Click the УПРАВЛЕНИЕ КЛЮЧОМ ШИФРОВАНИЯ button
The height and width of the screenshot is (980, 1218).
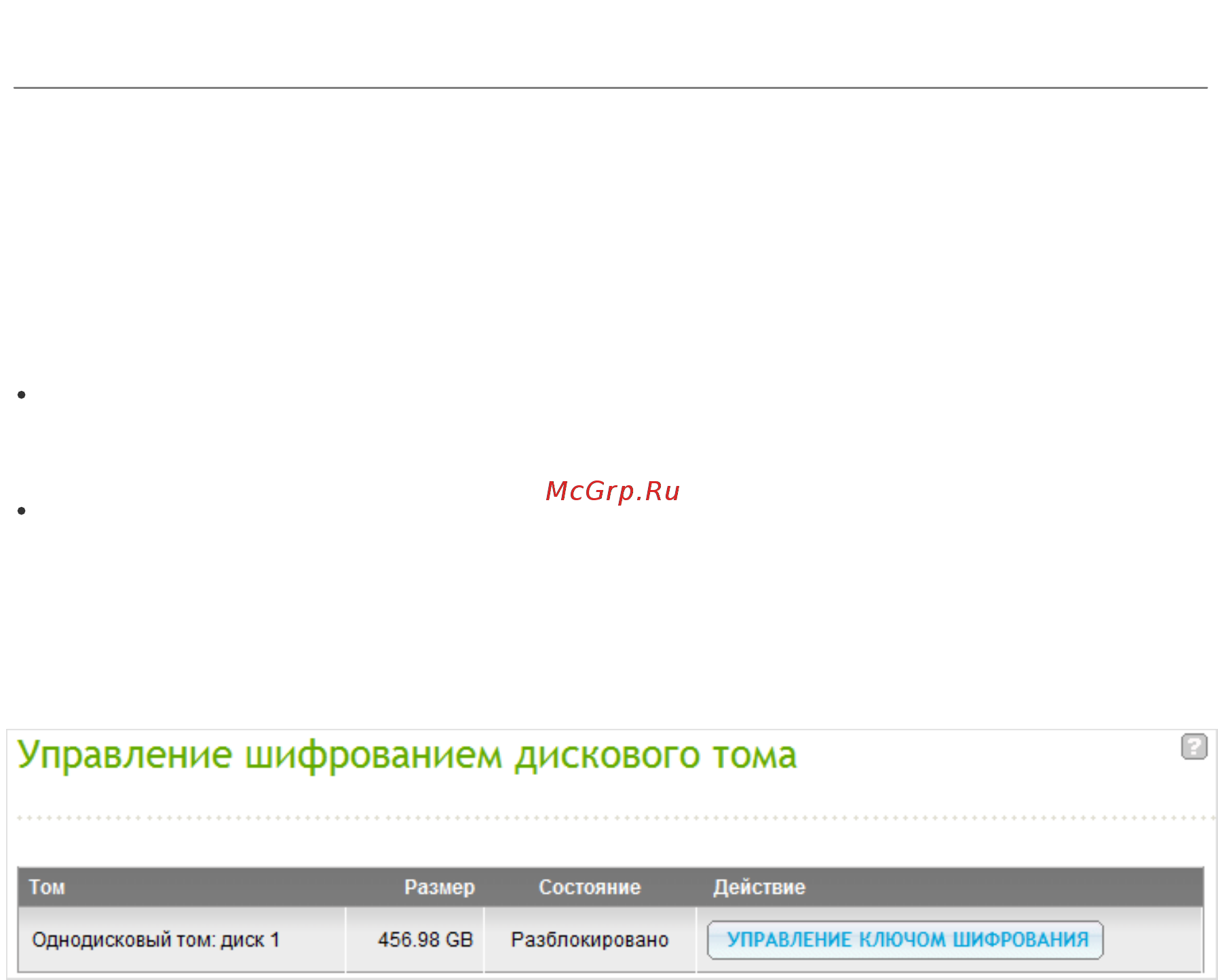(905, 940)
